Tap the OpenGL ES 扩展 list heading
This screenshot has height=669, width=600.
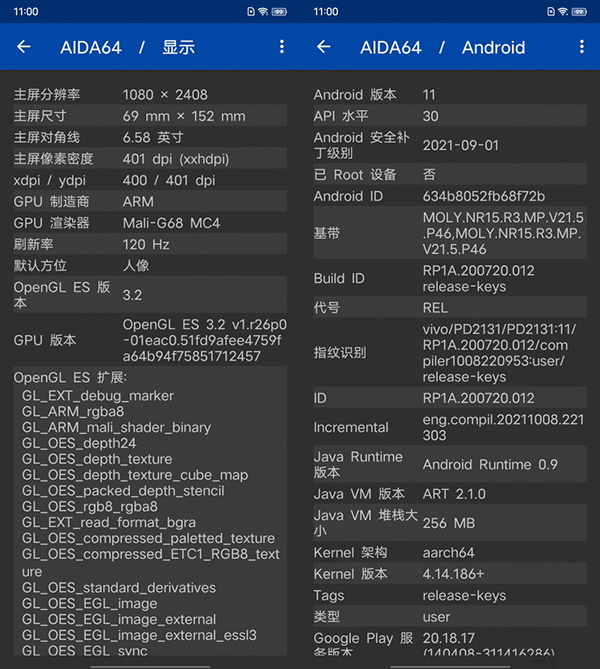(x=70, y=377)
